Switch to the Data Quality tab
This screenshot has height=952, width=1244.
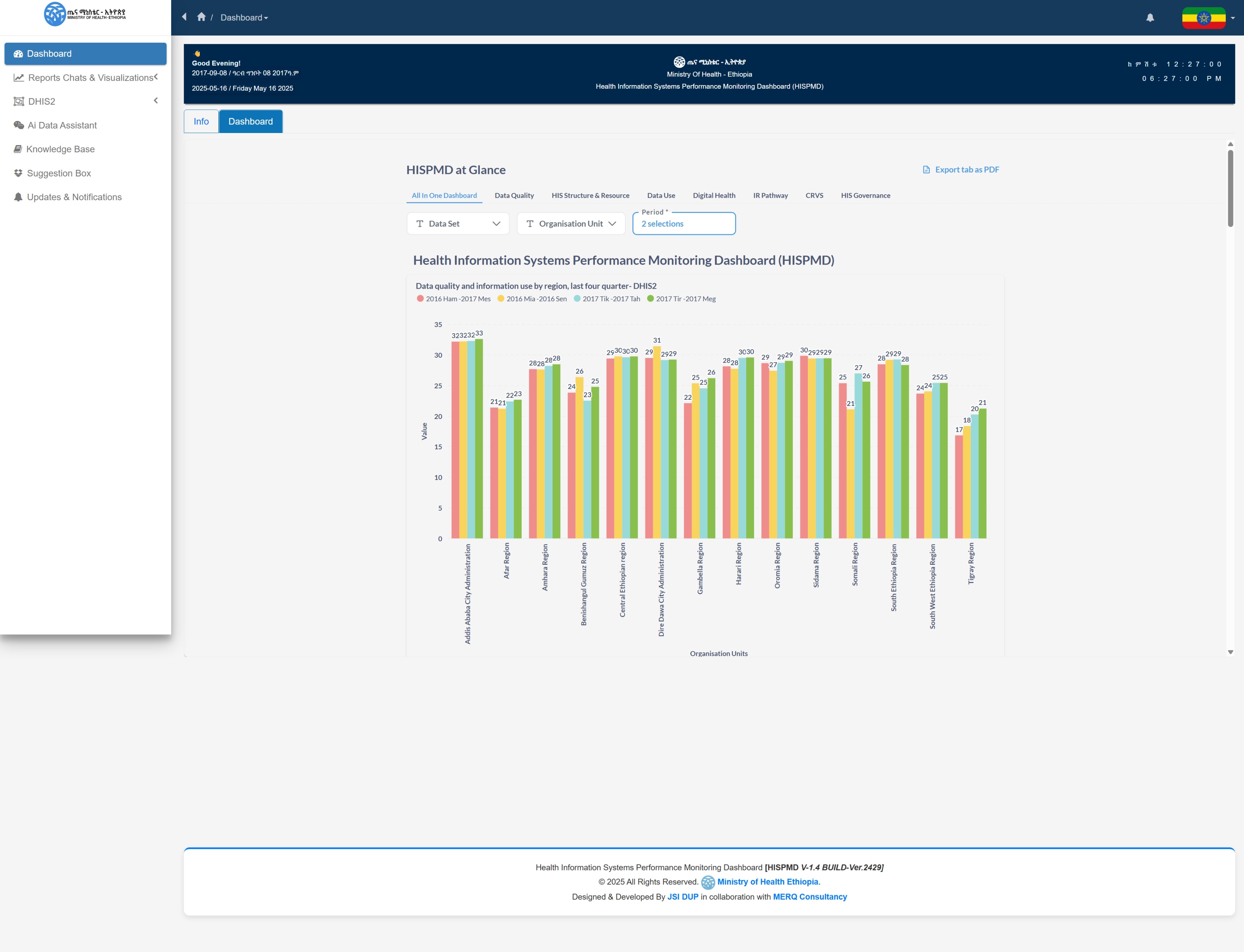point(514,195)
